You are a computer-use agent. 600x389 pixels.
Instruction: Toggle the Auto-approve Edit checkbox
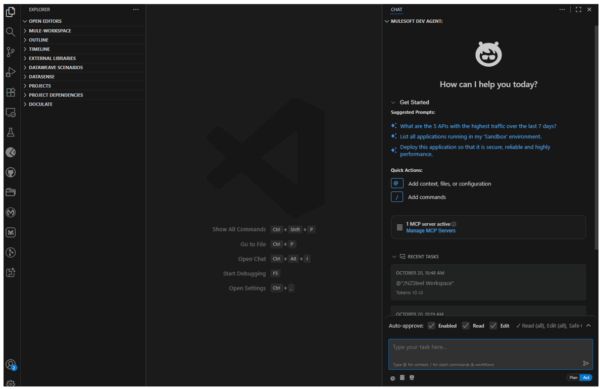click(x=493, y=326)
